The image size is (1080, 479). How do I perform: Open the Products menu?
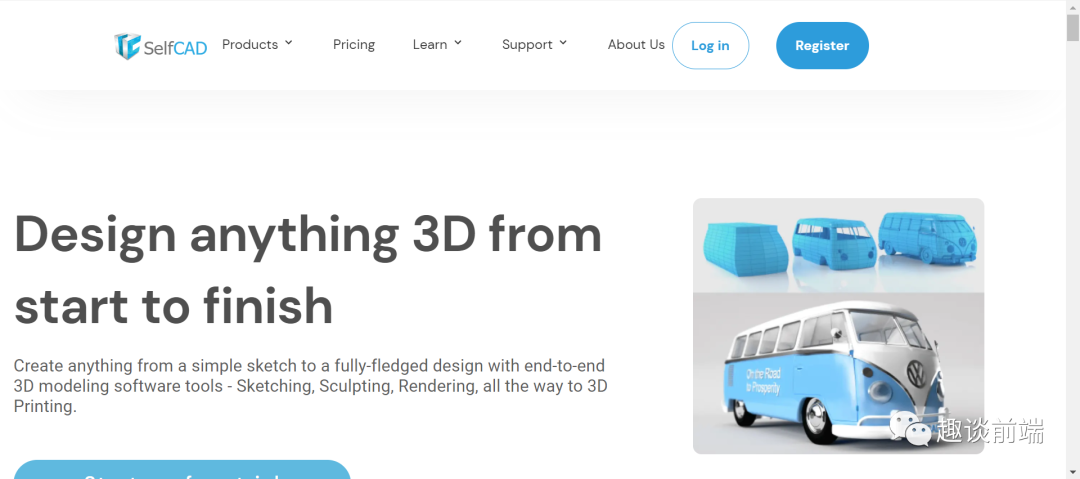(x=250, y=44)
